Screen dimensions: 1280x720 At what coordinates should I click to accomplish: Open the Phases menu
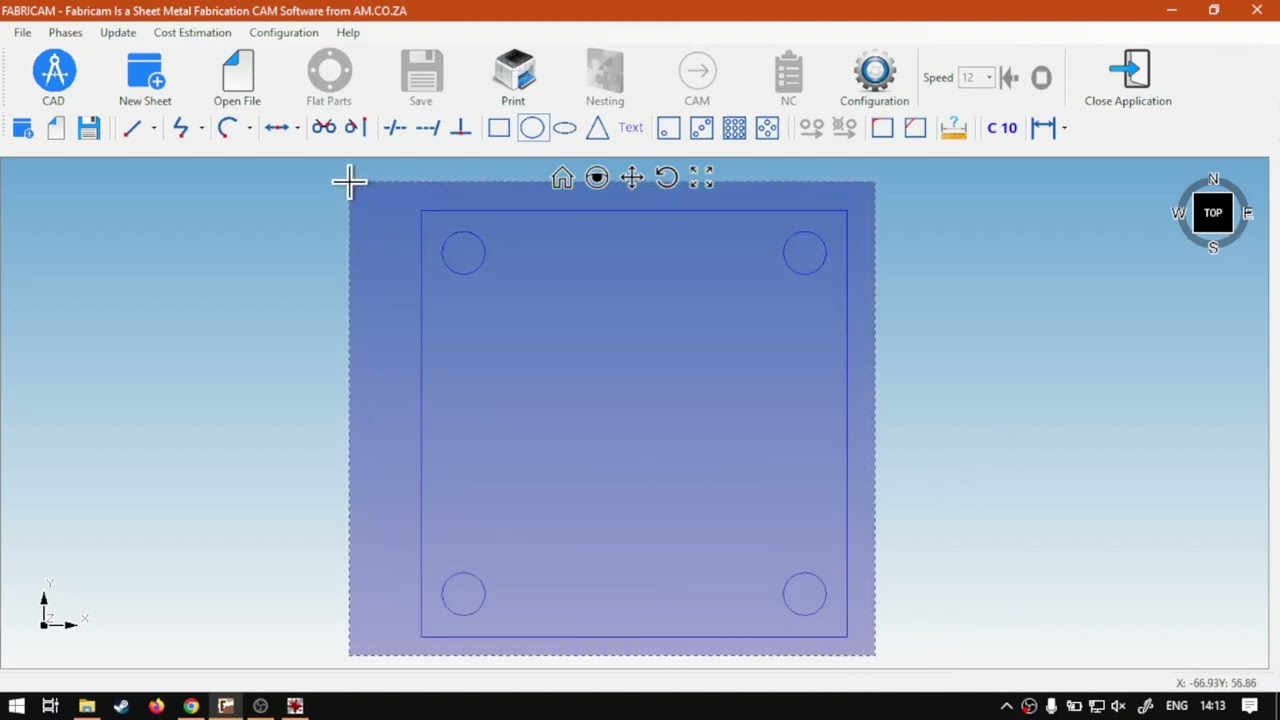click(65, 32)
